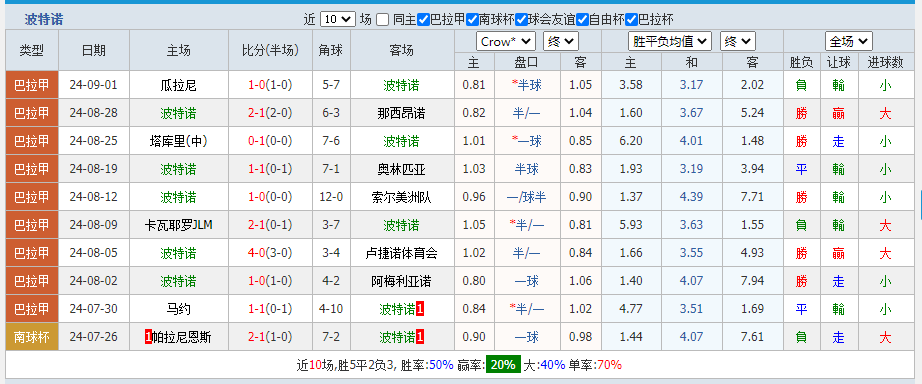This screenshot has width=922, height=384.
Task: Click draw odds 4.39
Action: click(x=692, y=197)
